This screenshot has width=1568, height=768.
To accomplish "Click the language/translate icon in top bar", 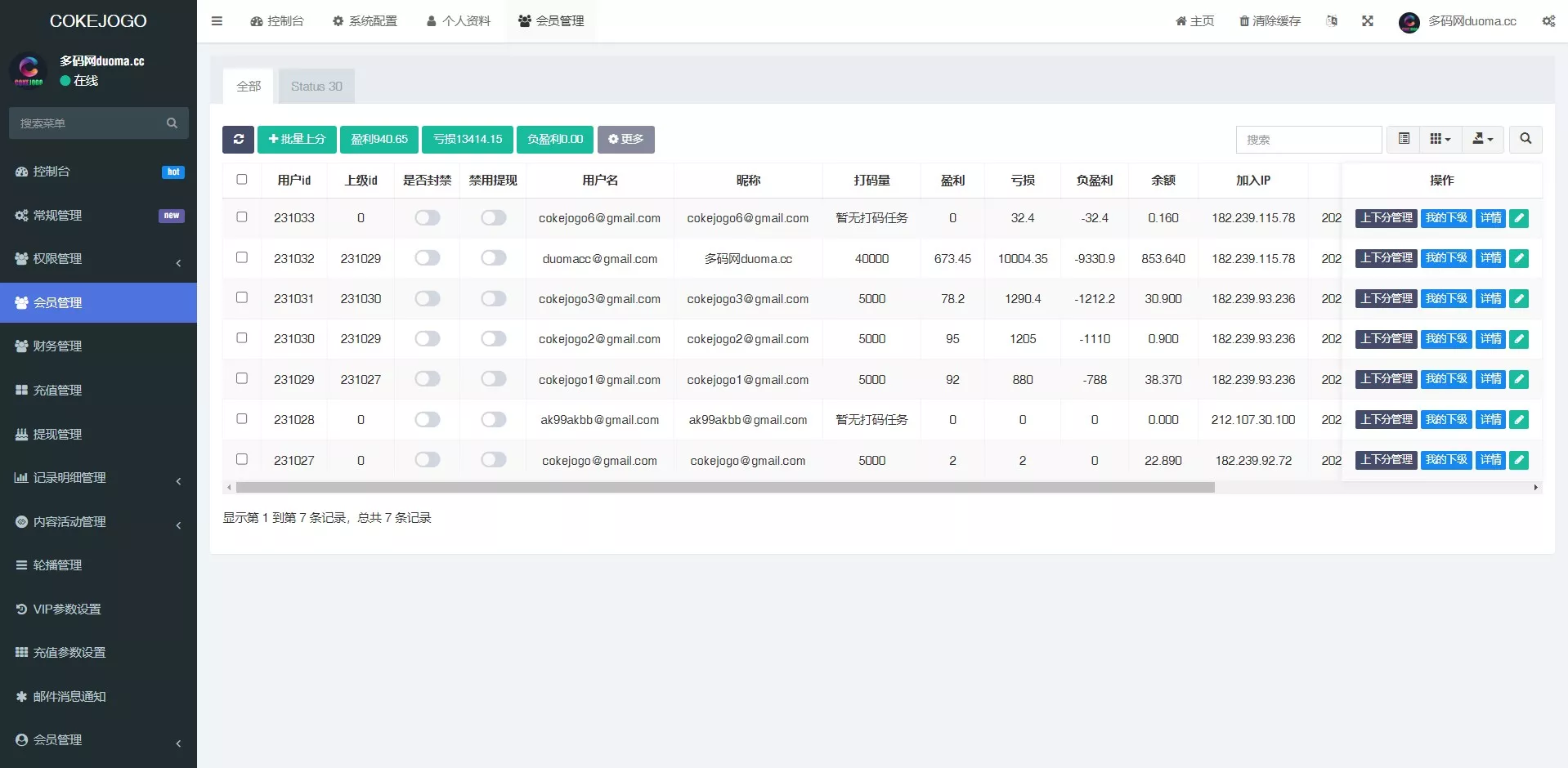I will [x=1332, y=20].
